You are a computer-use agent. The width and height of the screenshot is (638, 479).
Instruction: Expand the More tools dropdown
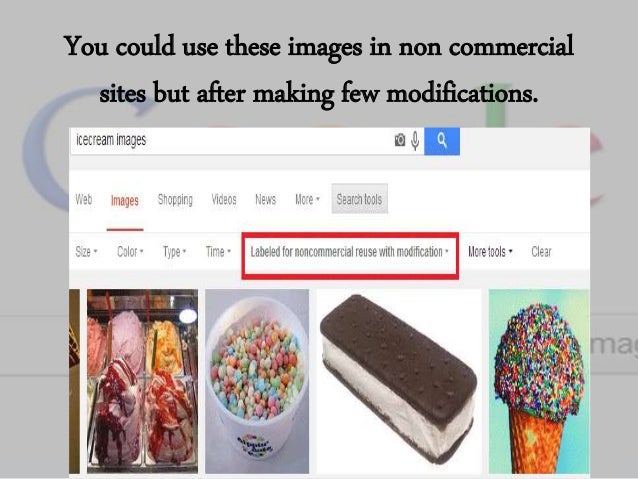(490, 252)
